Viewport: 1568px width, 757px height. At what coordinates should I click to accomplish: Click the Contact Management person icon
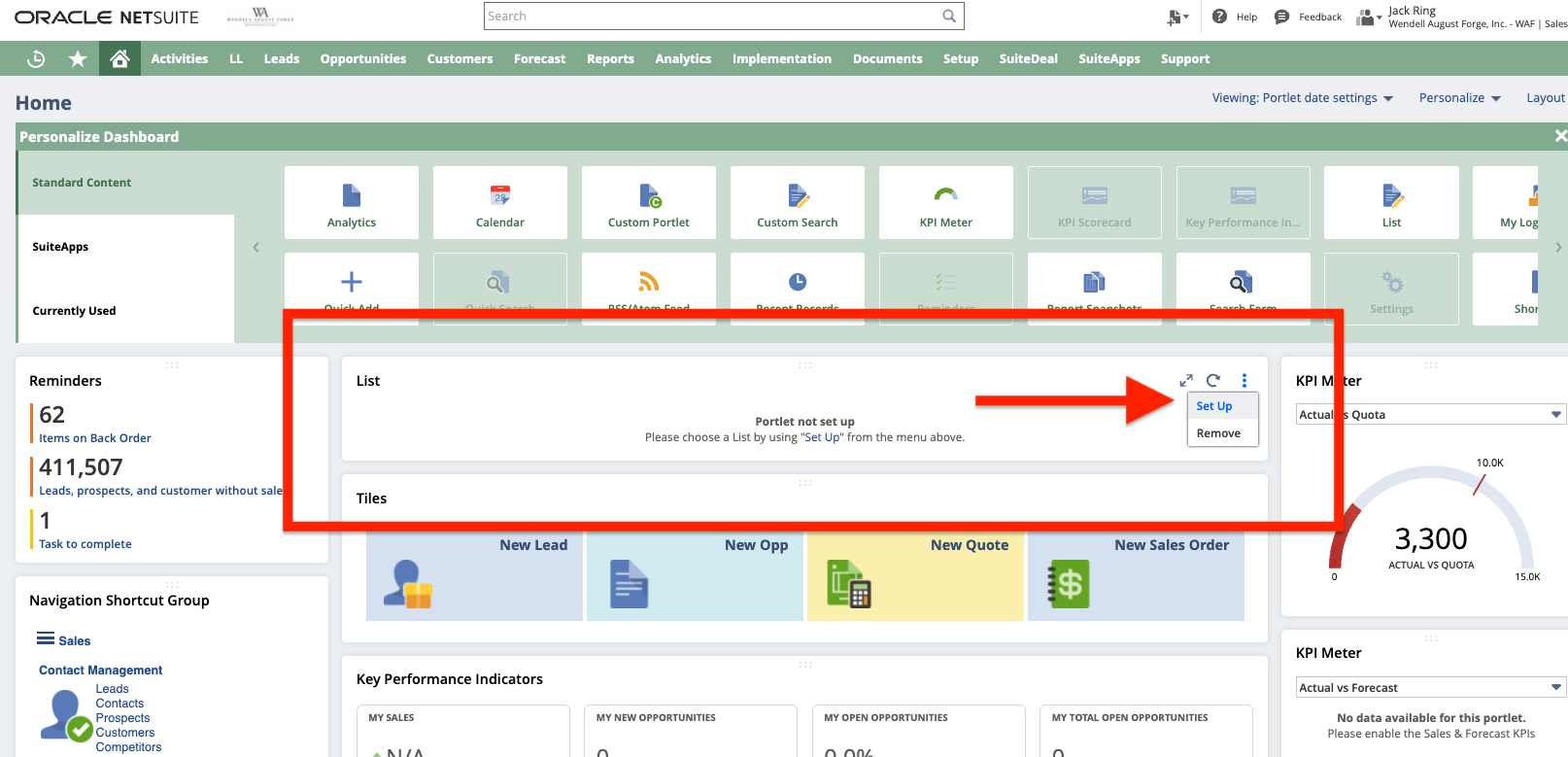click(x=66, y=715)
